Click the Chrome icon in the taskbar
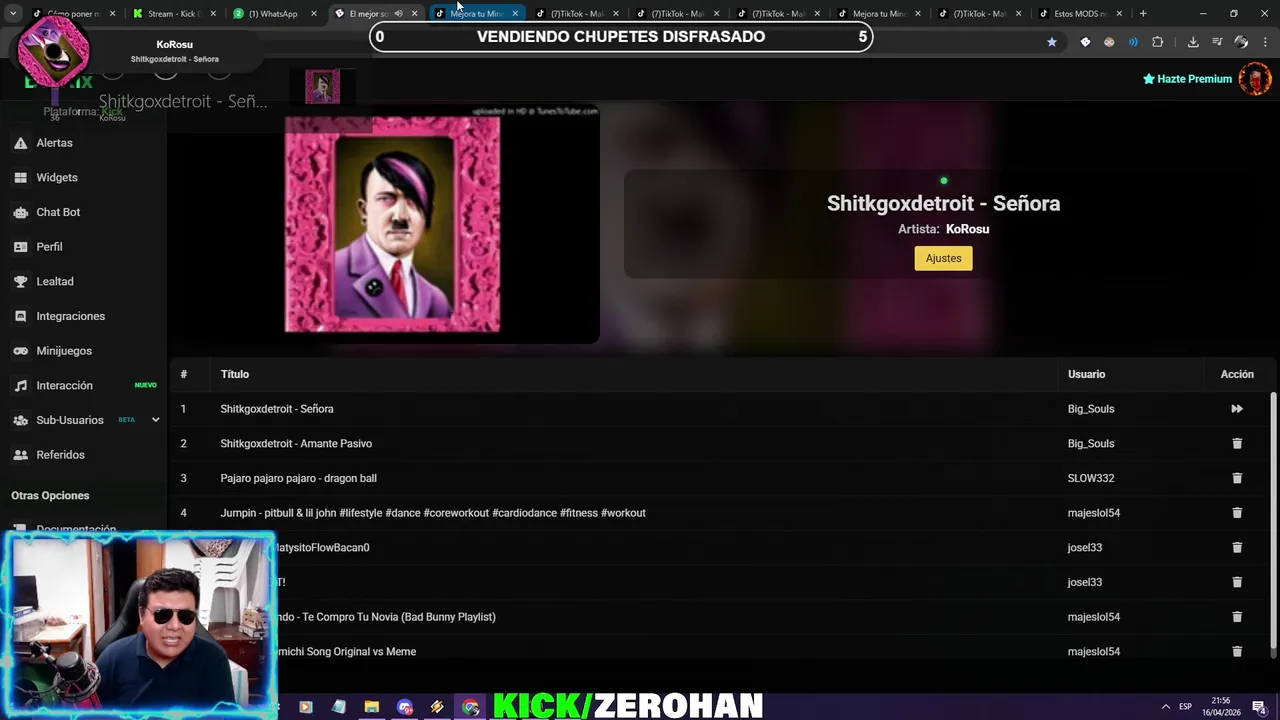The width and height of the screenshot is (1280, 720). tap(470, 707)
